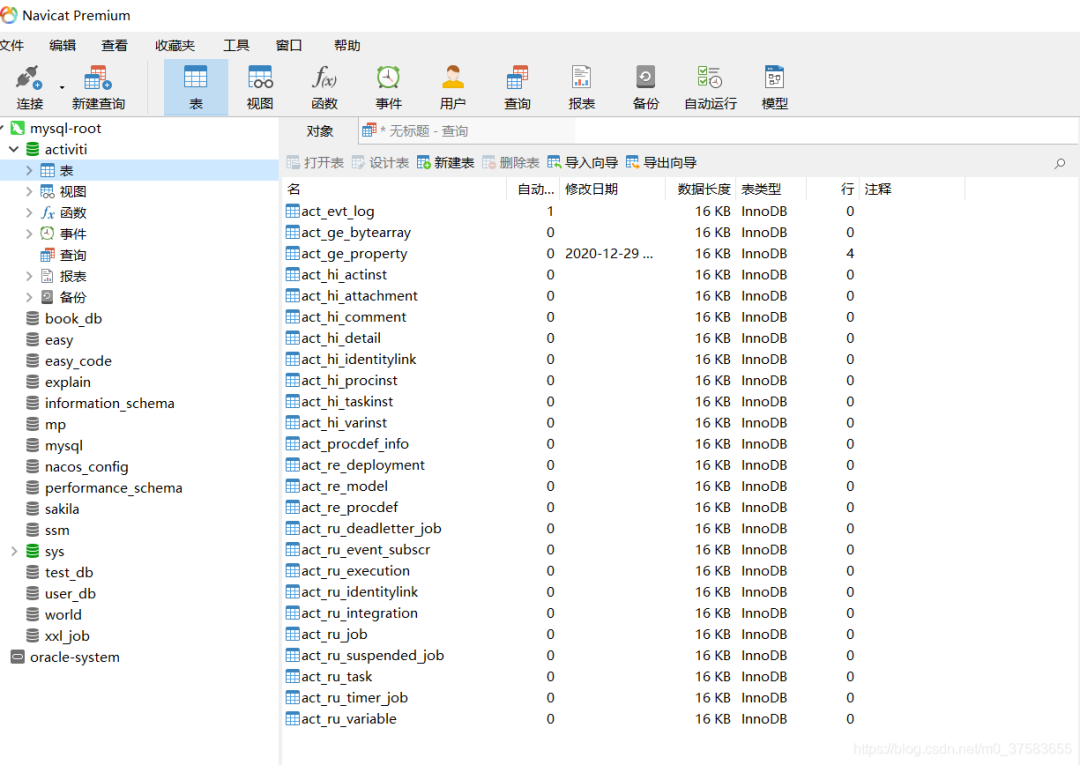Viewport: 1080px width, 765px height.
Task: Open the Event (事件) toolbar icon
Action: tap(388, 87)
